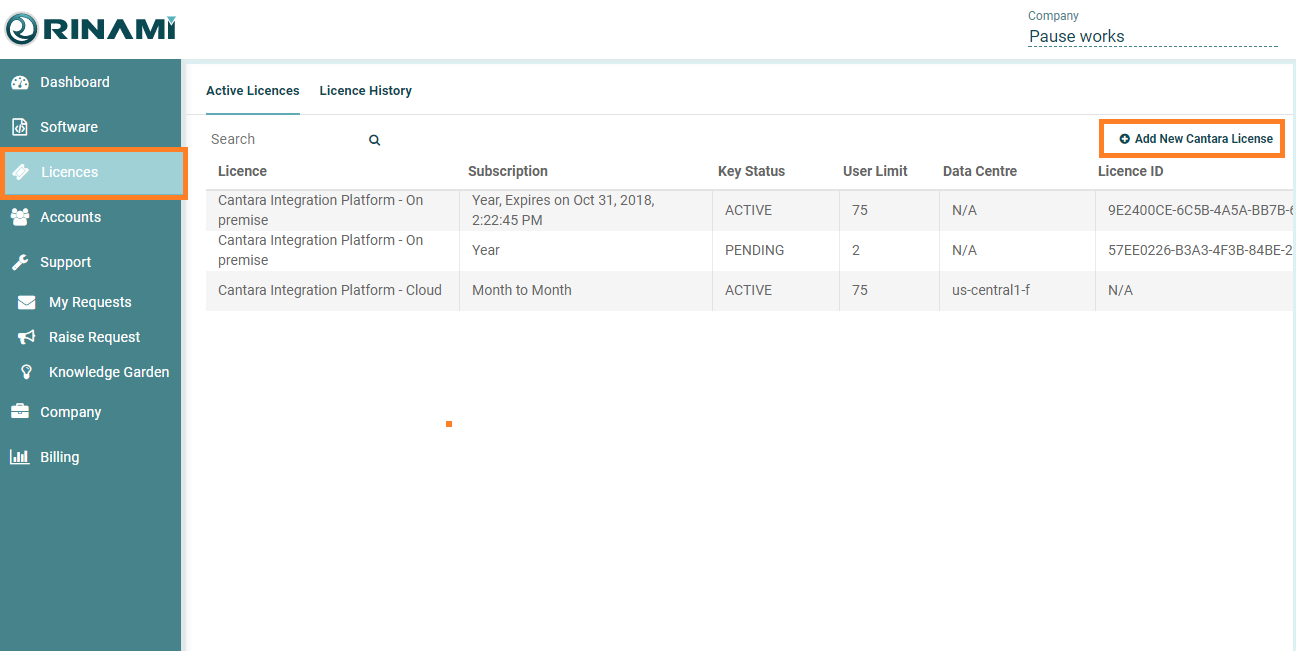
Task: Click the Rinami logo
Action: [90, 29]
